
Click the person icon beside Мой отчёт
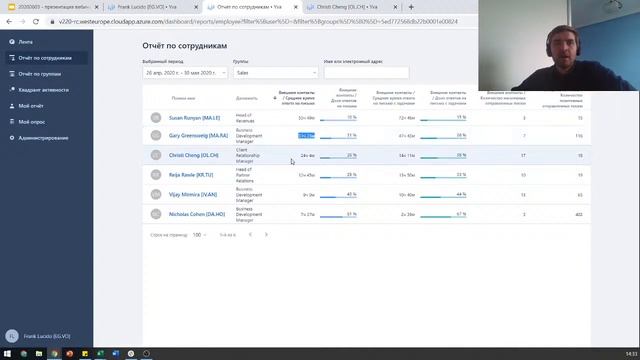click(x=12, y=106)
